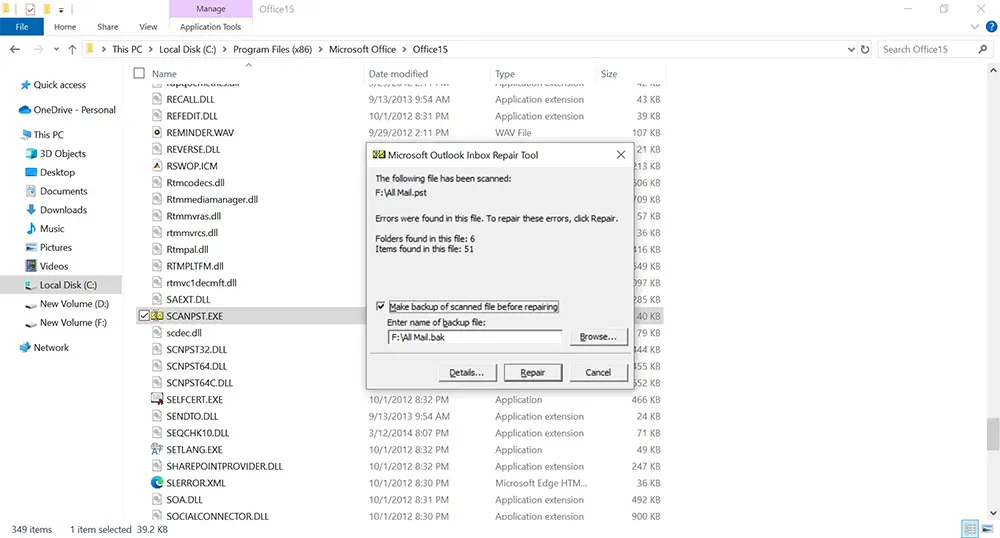Sort files by Date modified column
Image resolution: width=1000 pixels, height=538 pixels.
pos(398,74)
